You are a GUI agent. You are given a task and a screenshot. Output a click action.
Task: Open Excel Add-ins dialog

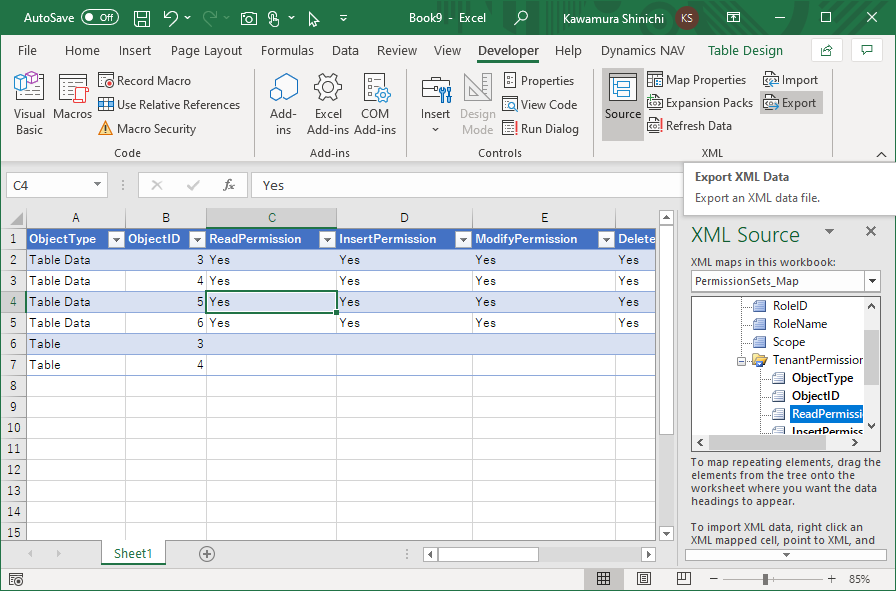[x=328, y=104]
